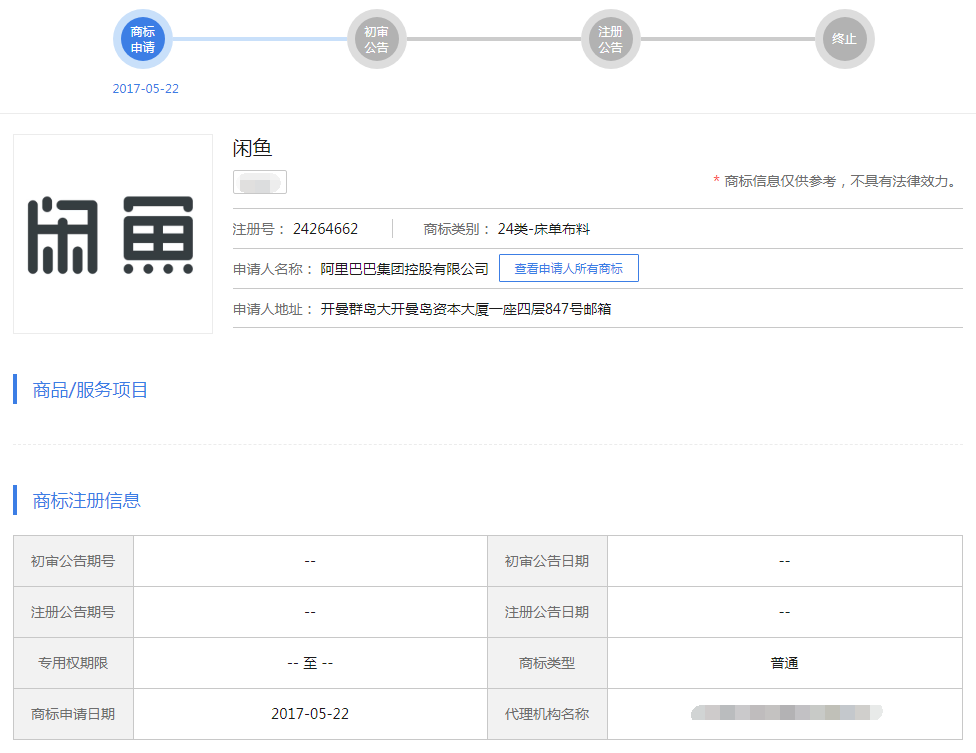Click the 申请人名称 field label

[x=273, y=269]
